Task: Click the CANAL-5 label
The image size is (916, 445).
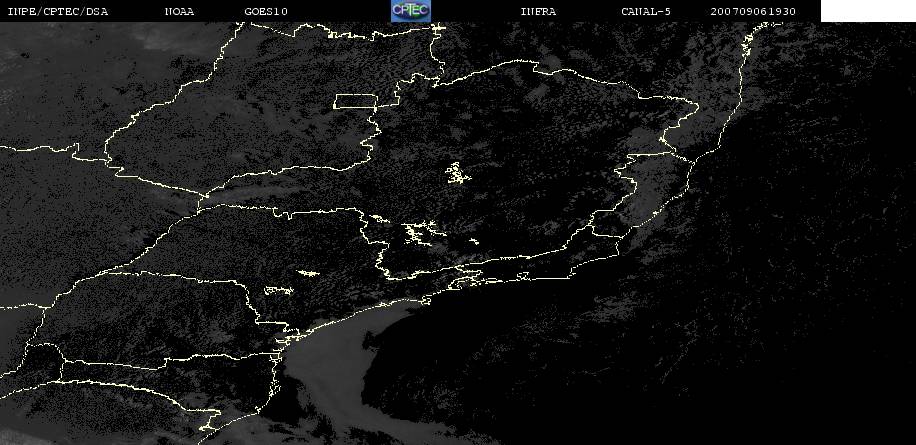Action: point(646,11)
